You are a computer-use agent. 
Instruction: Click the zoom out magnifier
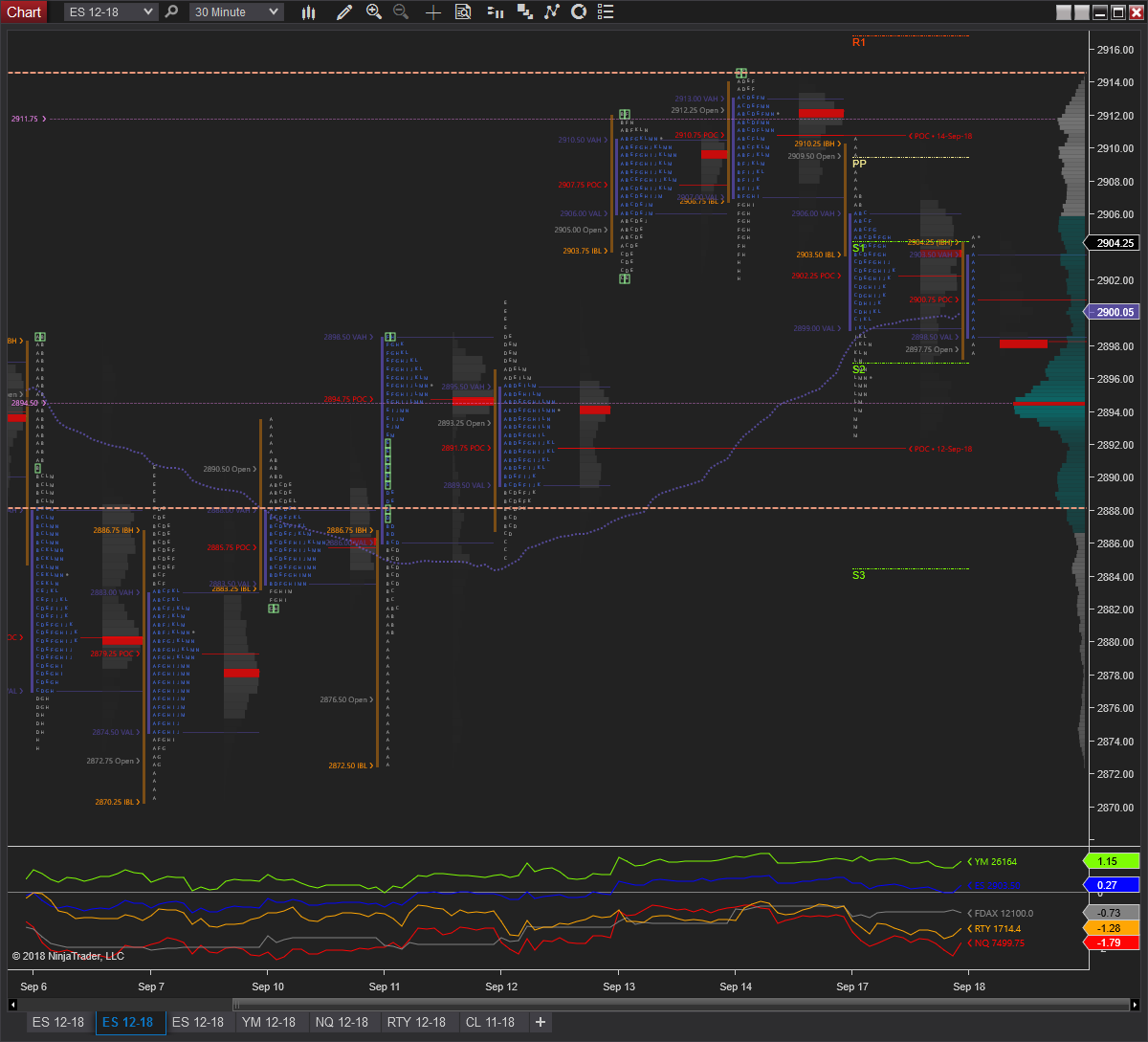click(x=401, y=11)
